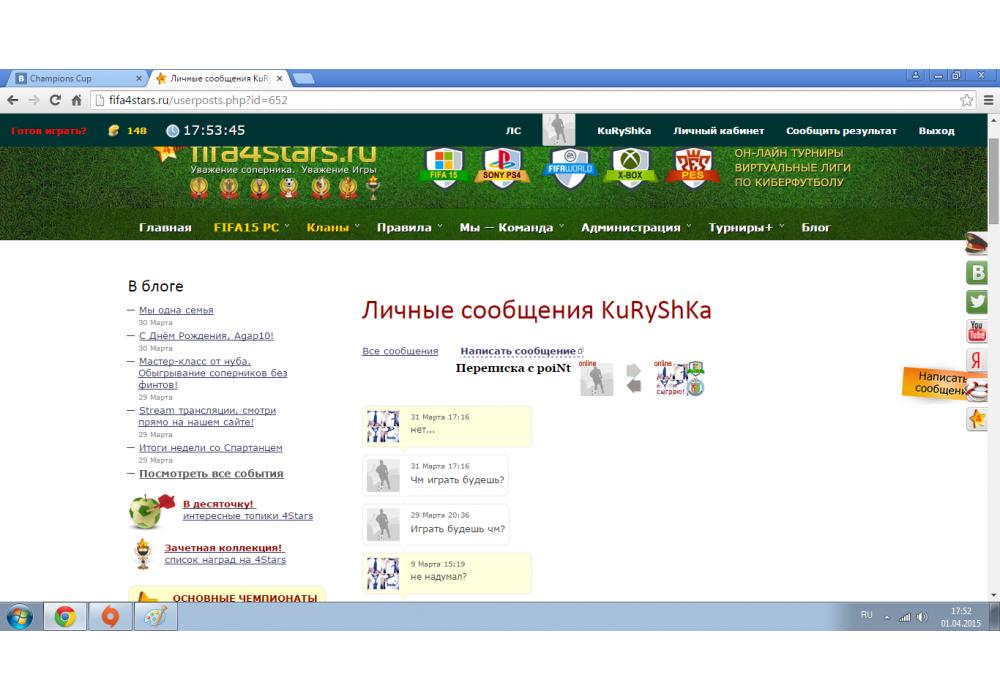The image size is (1000, 700).
Task: Open the Chrome menu icon
Action: pyautogui.click(x=989, y=100)
